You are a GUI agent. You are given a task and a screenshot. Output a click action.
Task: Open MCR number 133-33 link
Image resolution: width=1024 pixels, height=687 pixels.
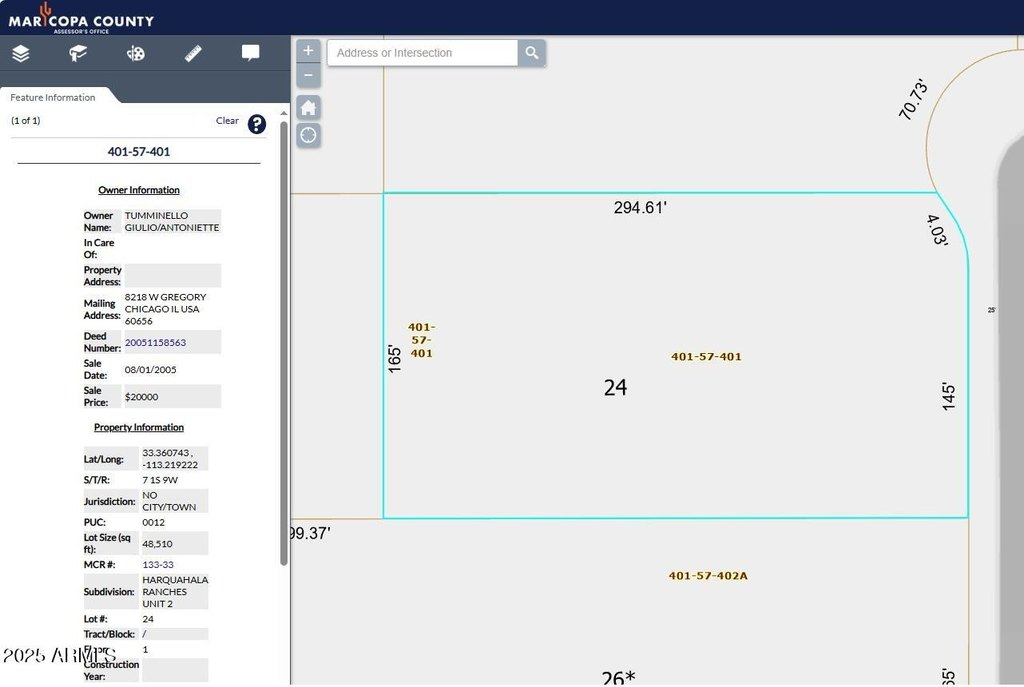click(x=158, y=565)
